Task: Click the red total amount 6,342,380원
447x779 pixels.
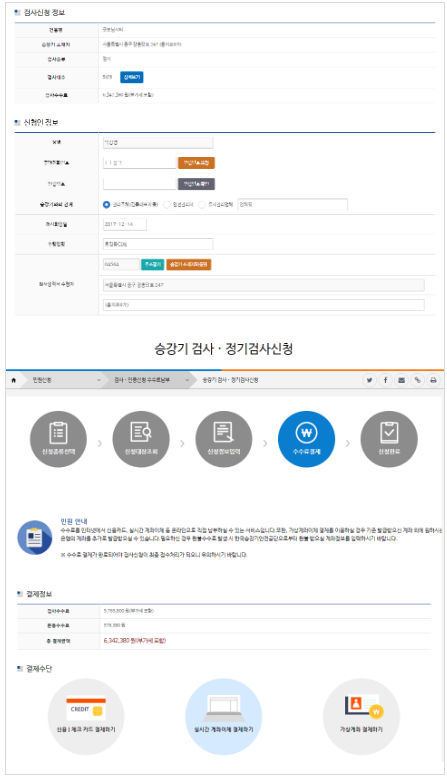Action: [135, 641]
